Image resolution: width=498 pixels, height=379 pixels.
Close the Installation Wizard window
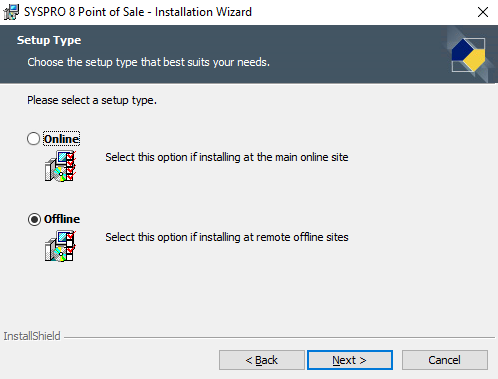(482, 12)
